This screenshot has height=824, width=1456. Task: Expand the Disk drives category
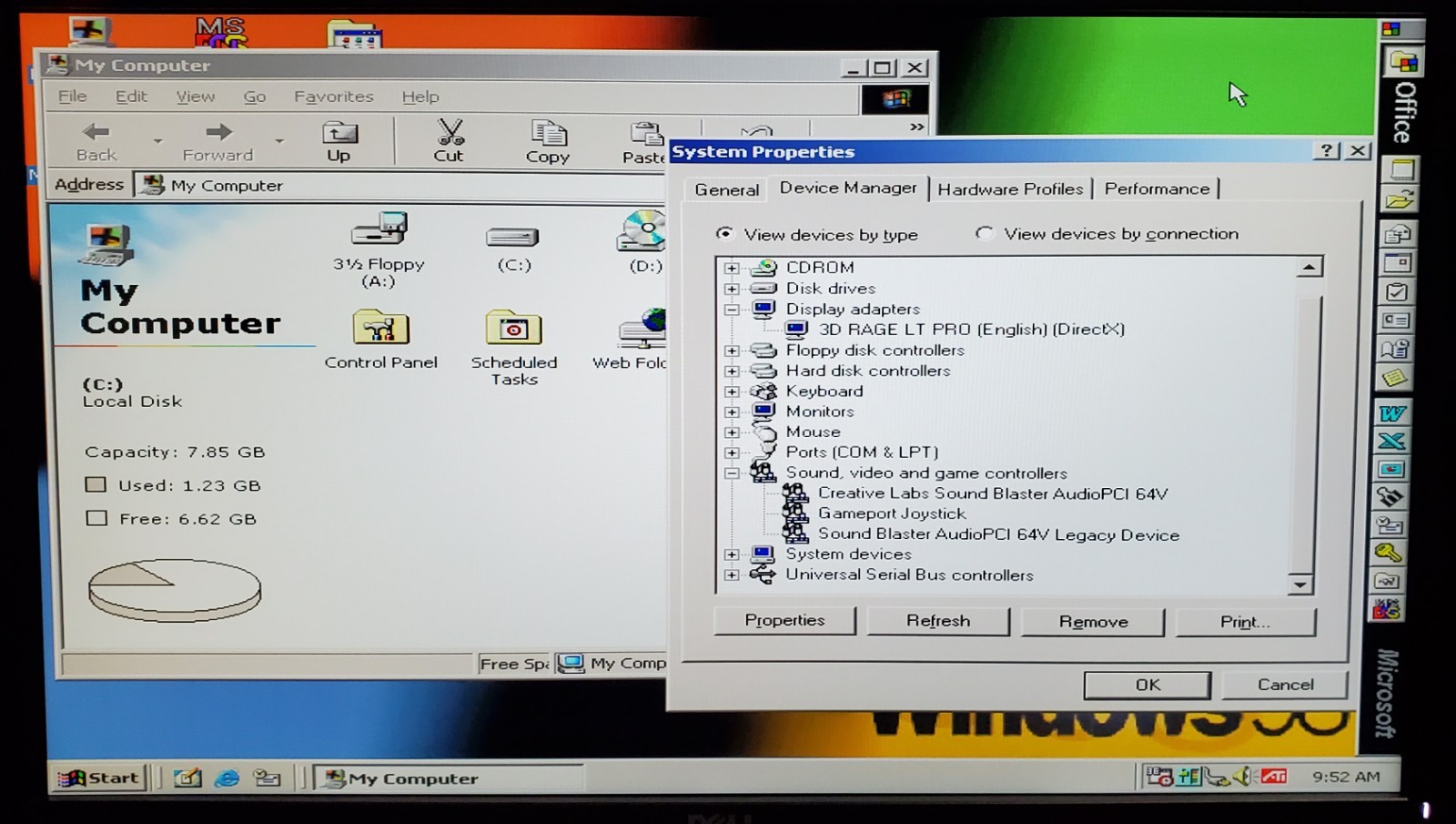click(x=732, y=289)
